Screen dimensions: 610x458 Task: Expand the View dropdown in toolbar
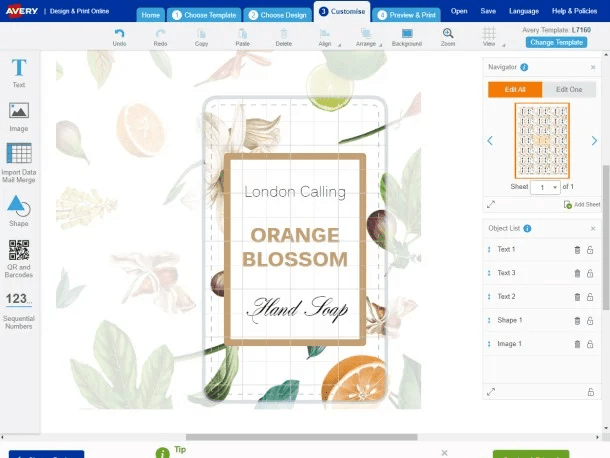(x=489, y=37)
